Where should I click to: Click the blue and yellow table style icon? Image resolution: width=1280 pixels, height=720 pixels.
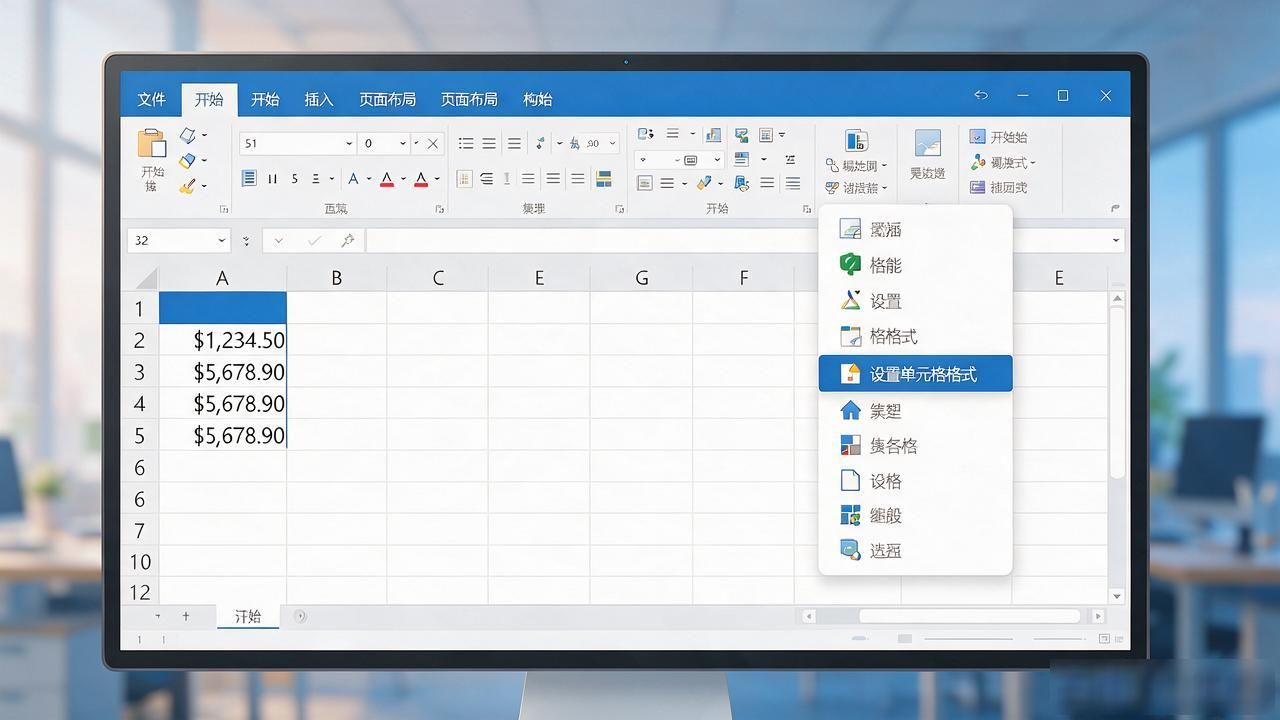(603, 179)
